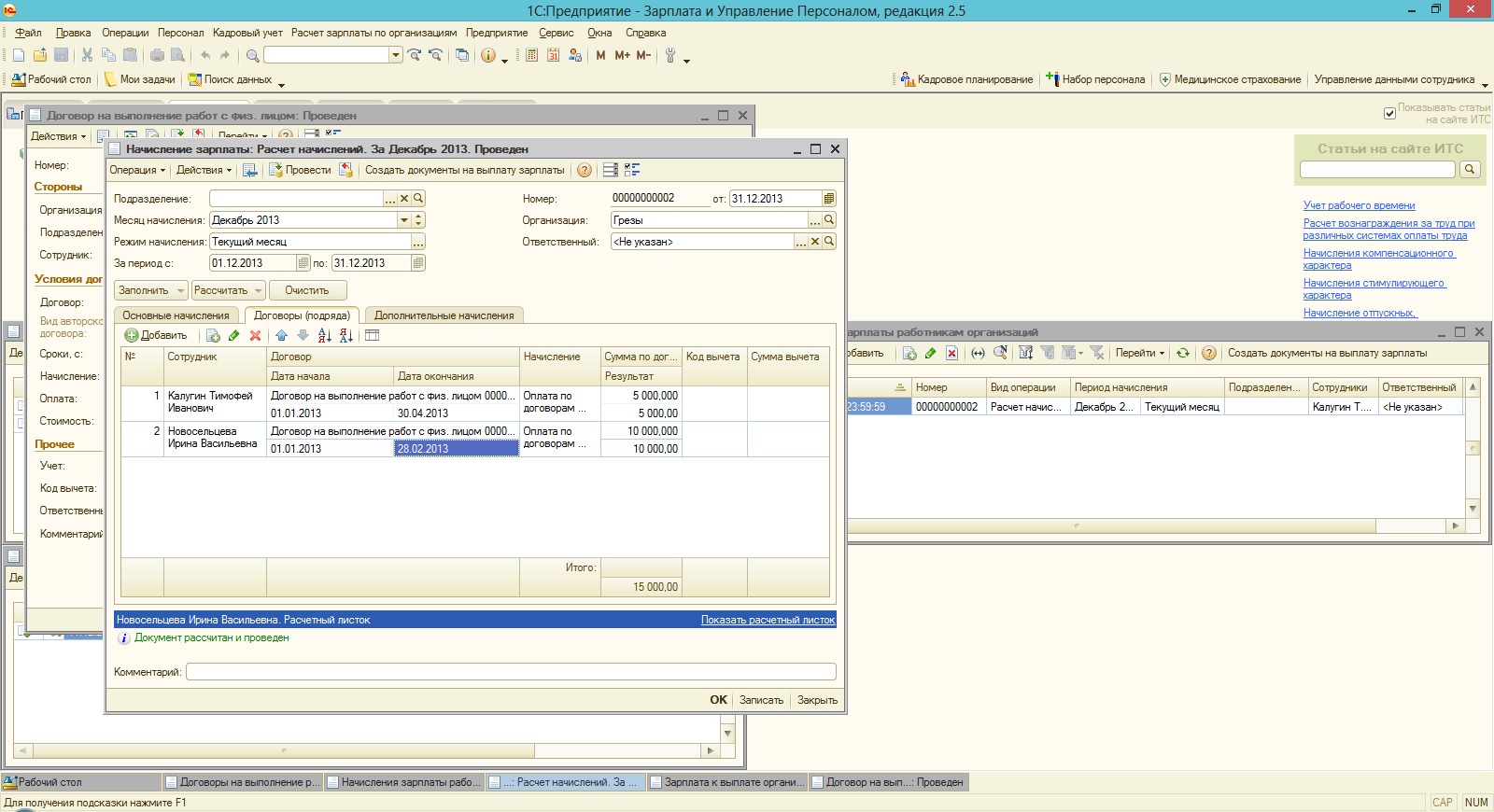Click Провести to post the document
The width and height of the screenshot is (1494, 812).
300,170
